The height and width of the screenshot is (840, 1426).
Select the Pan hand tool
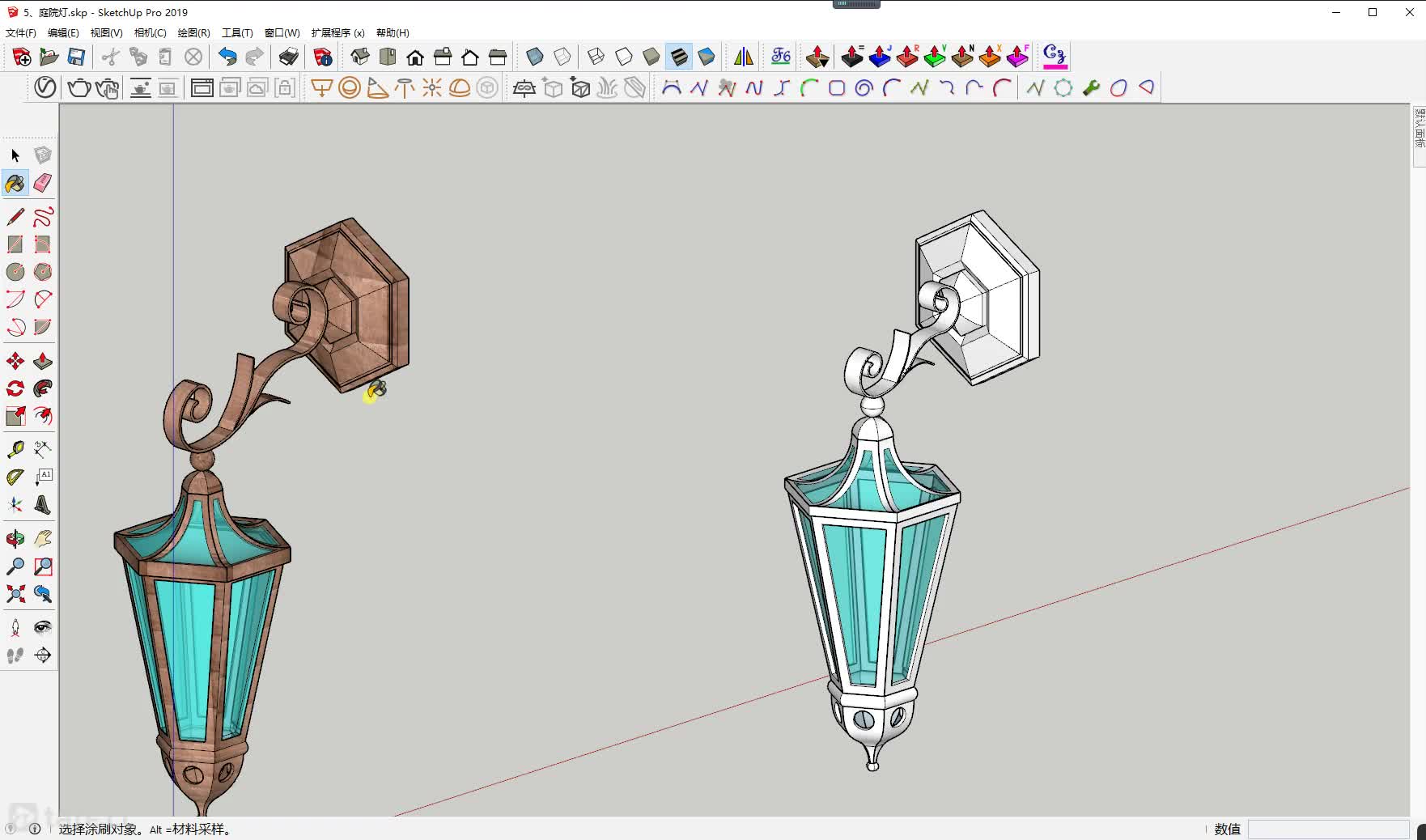43,539
